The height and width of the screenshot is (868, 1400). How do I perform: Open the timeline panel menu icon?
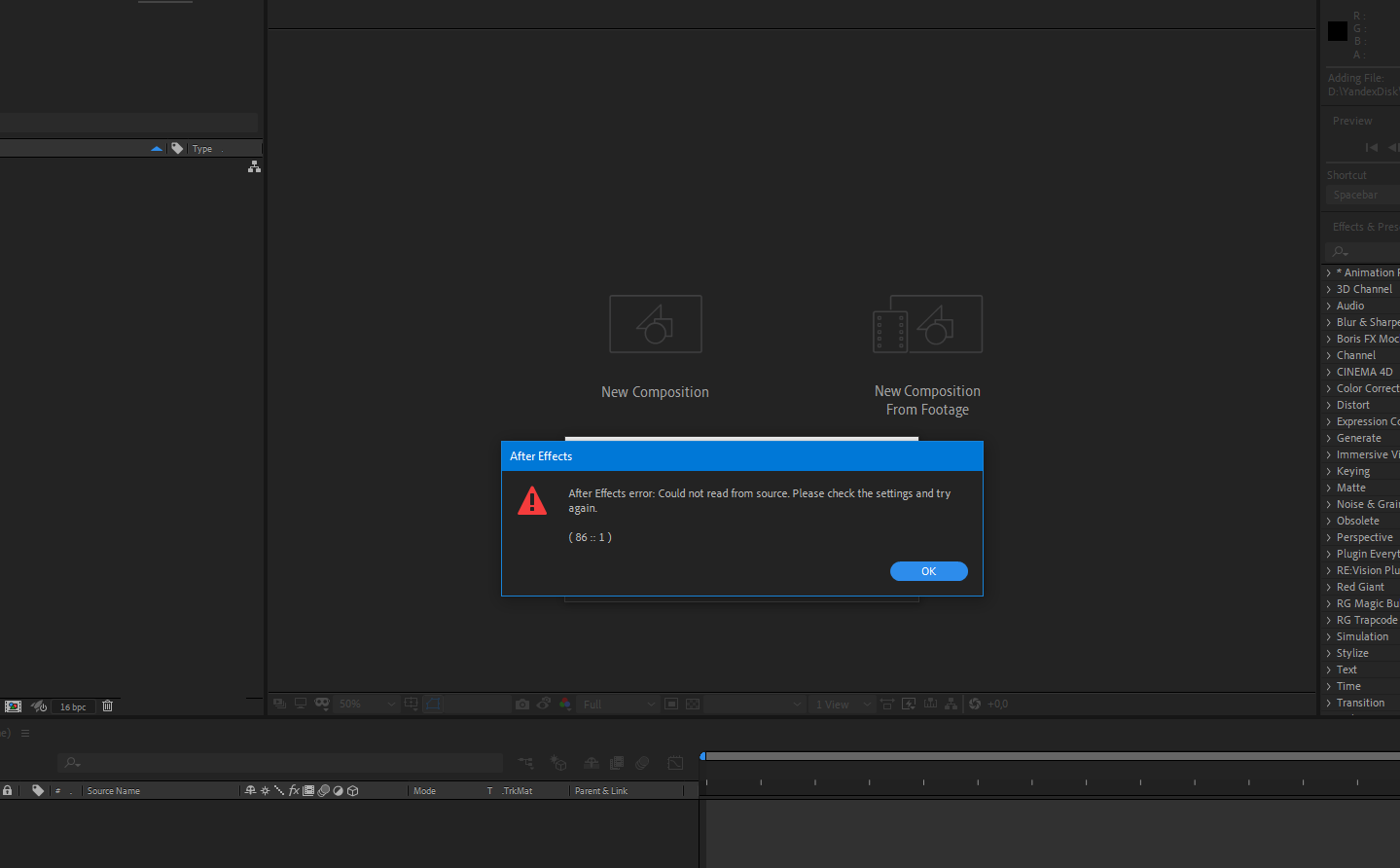pos(25,734)
